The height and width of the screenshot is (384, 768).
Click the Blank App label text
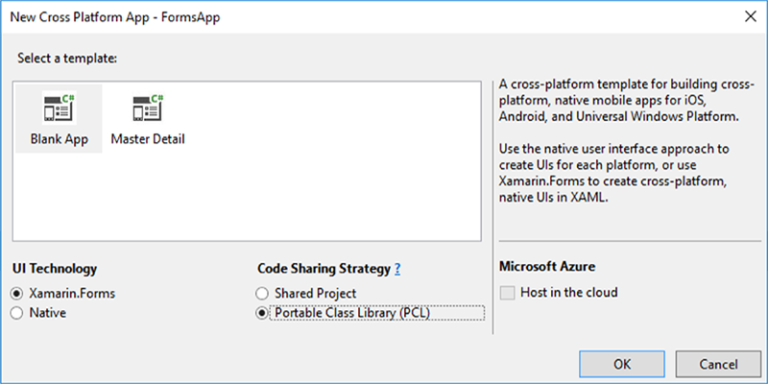59,139
